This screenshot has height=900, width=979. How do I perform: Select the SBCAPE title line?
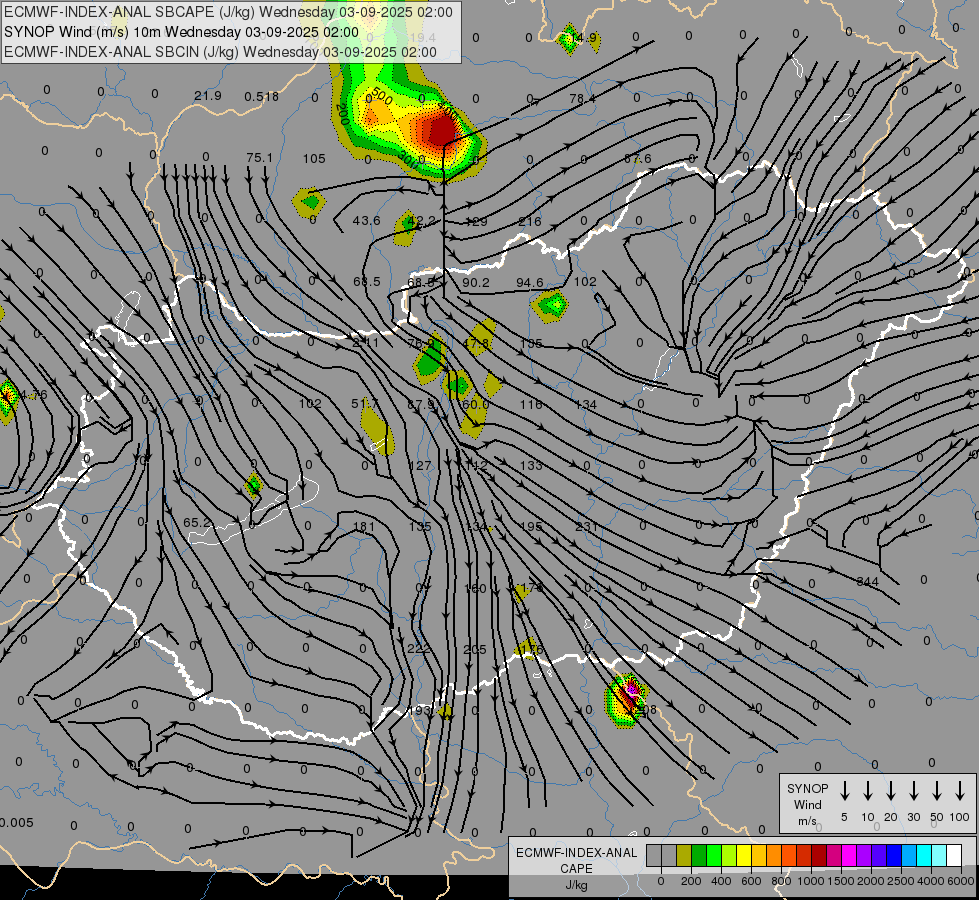click(x=228, y=12)
